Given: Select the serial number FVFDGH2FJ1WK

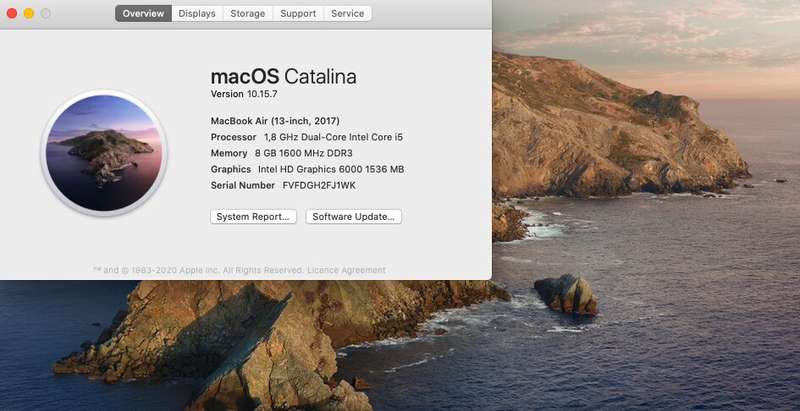Looking at the screenshot, I should [319, 186].
